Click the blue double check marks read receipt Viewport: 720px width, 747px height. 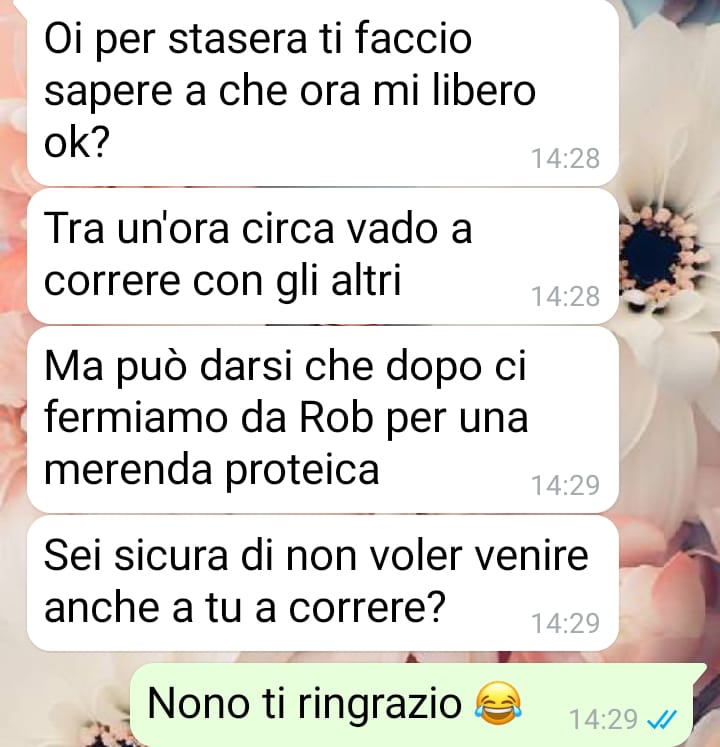(x=662, y=720)
